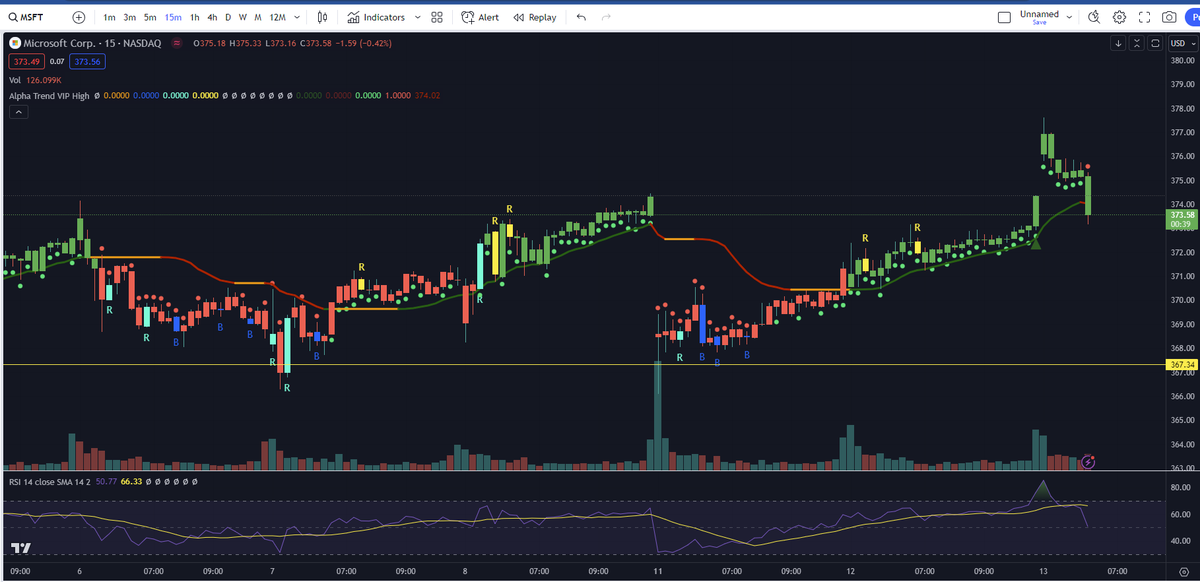Viewport: 1200px width, 582px height.
Task: Click the purple lightning event marker
Action: pyautogui.click(x=1089, y=462)
